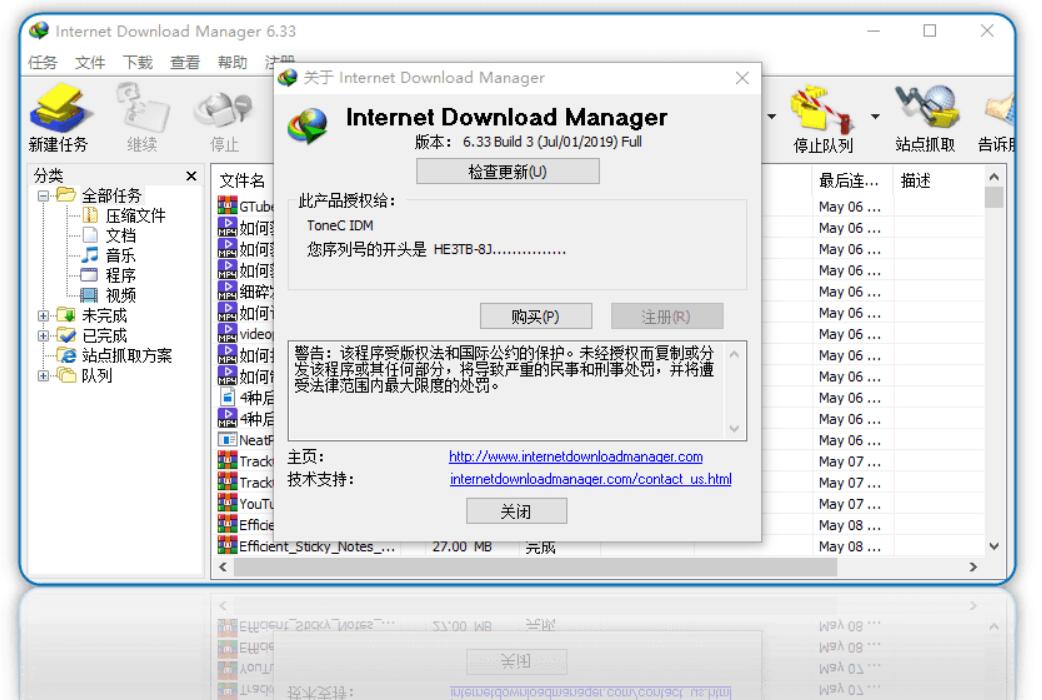Select the 音乐 category
This screenshot has height=700, width=1042.
click(x=120, y=255)
